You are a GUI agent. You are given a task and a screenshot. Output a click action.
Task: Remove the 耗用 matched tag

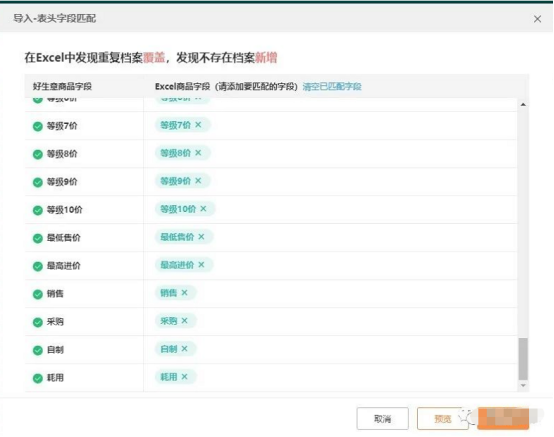(x=184, y=377)
